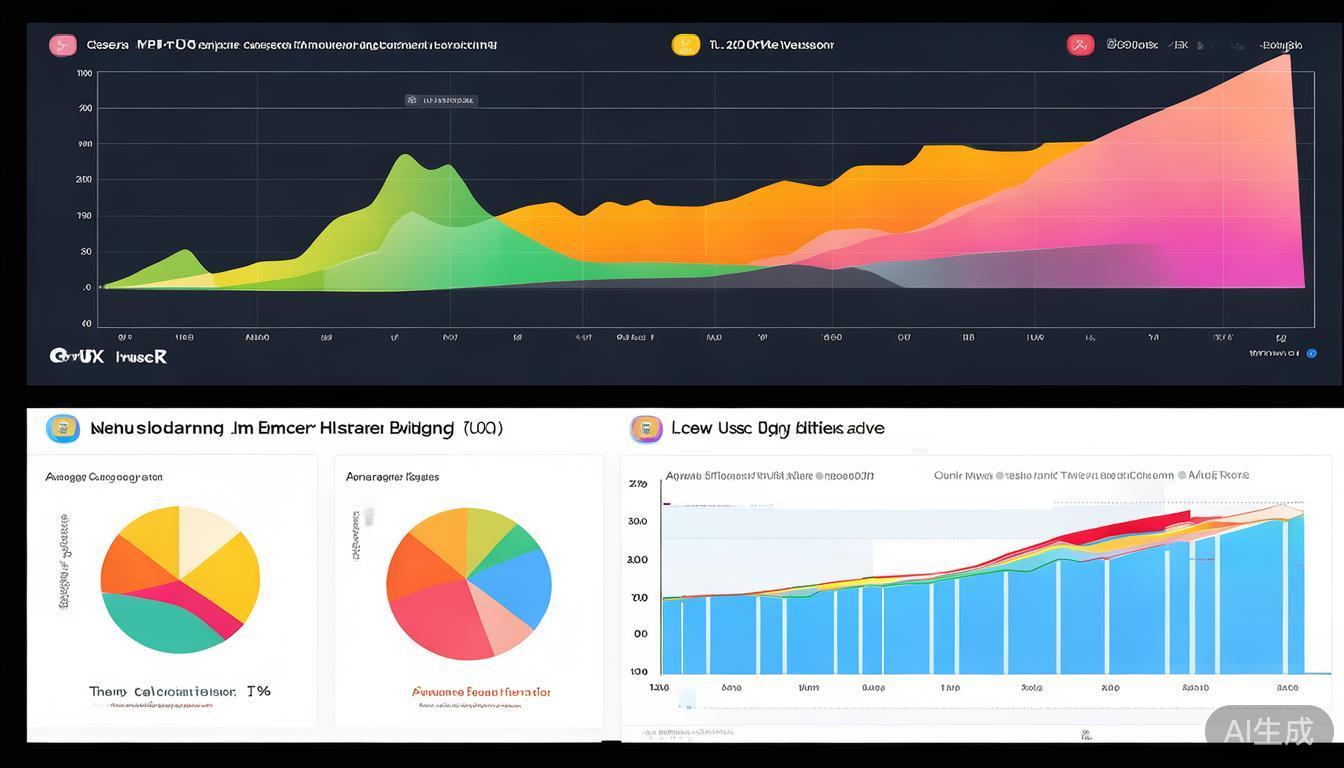Click the green peak in the dark area chart
Image resolution: width=1344 pixels, height=768 pixels.
pyautogui.click(x=407, y=170)
